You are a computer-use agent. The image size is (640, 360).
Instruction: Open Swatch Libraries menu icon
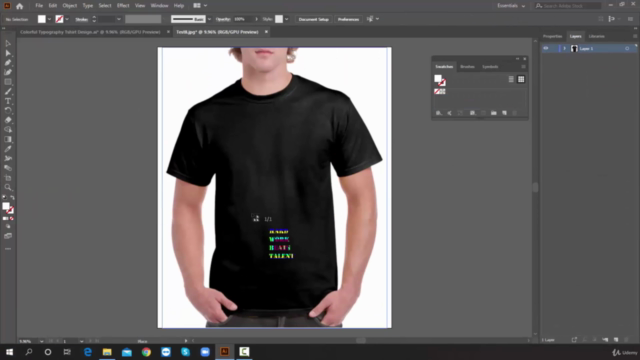[x=438, y=113]
